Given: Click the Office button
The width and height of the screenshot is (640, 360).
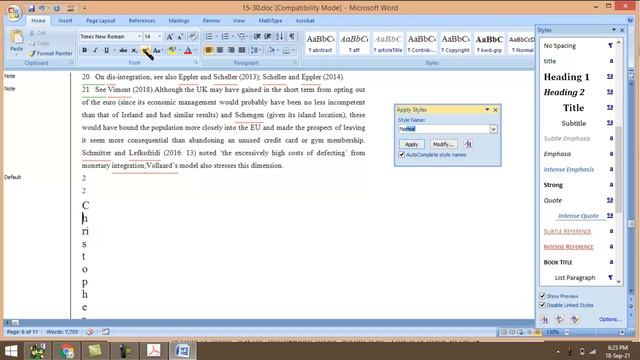Looking at the screenshot, I should [13, 12].
